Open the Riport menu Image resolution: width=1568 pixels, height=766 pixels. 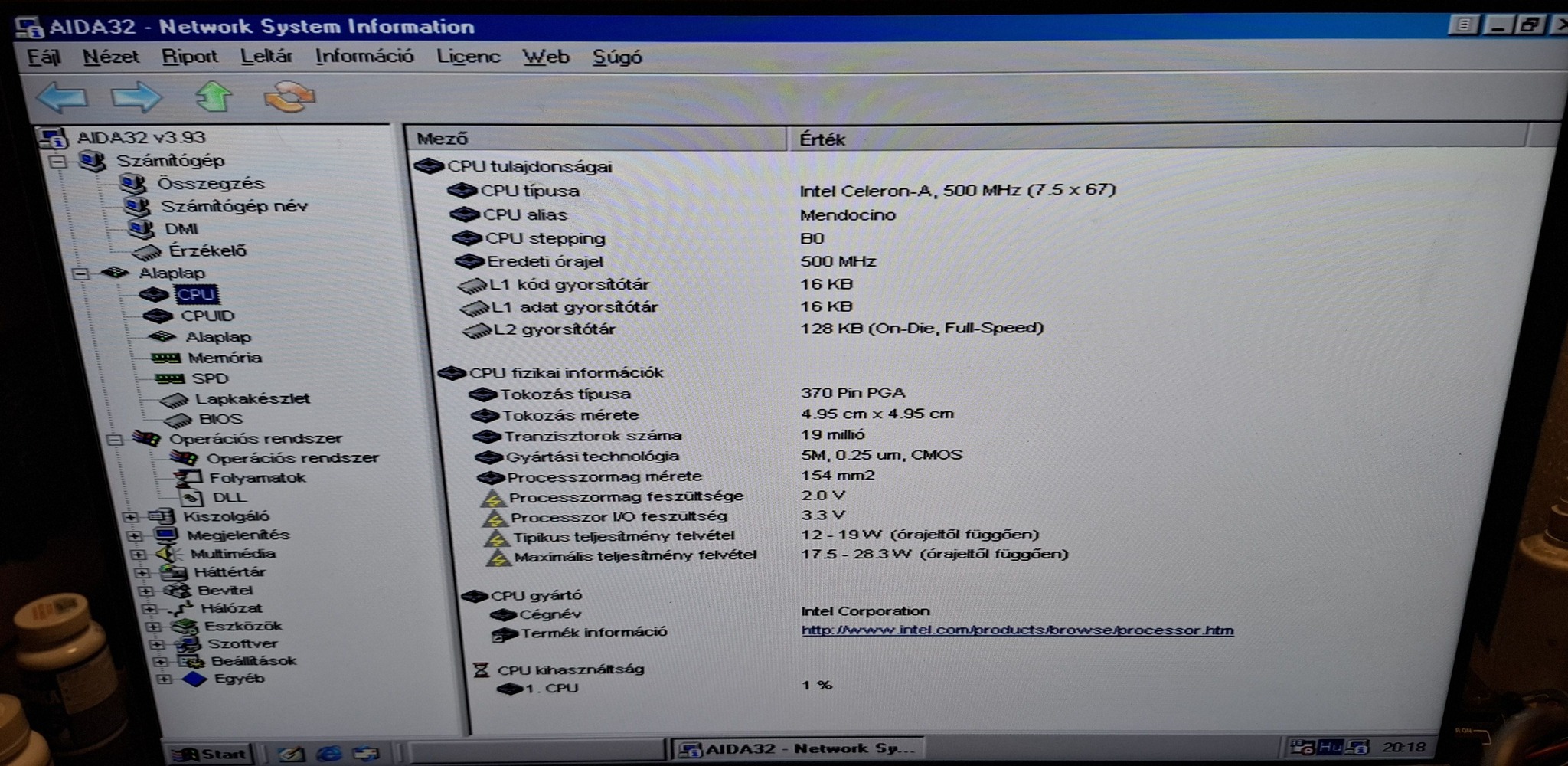(x=189, y=57)
